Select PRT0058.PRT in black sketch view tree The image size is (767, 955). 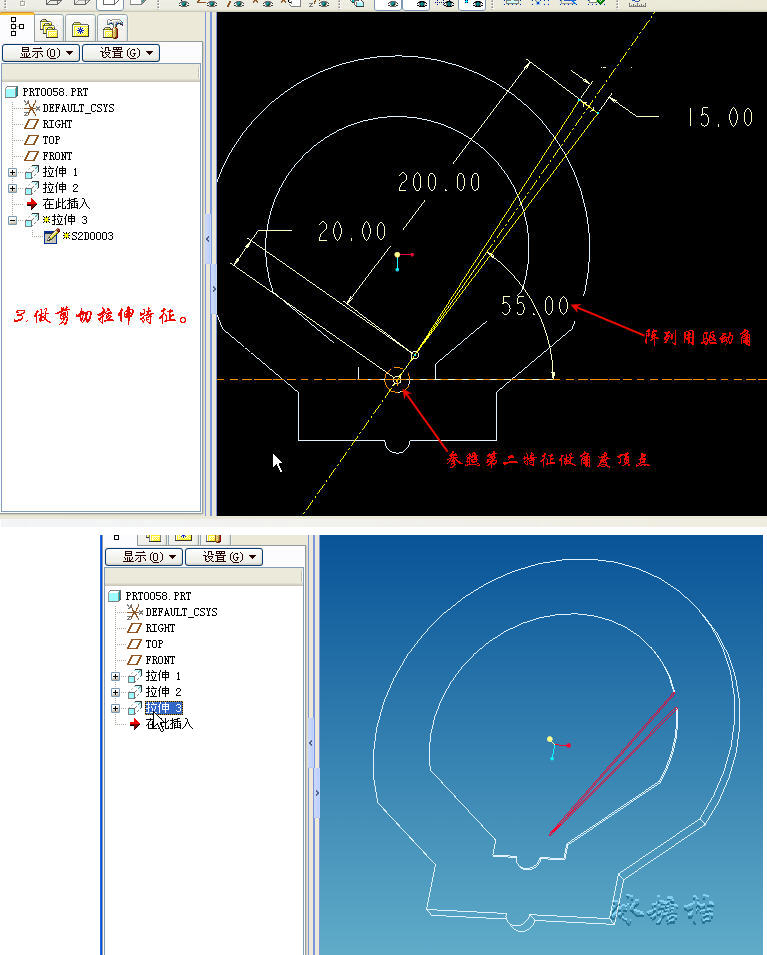coord(55,92)
